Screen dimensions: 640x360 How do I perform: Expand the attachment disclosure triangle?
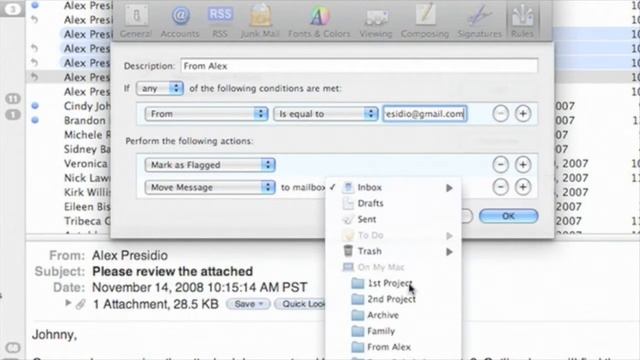pyautogui.click(x=68, y=303)
